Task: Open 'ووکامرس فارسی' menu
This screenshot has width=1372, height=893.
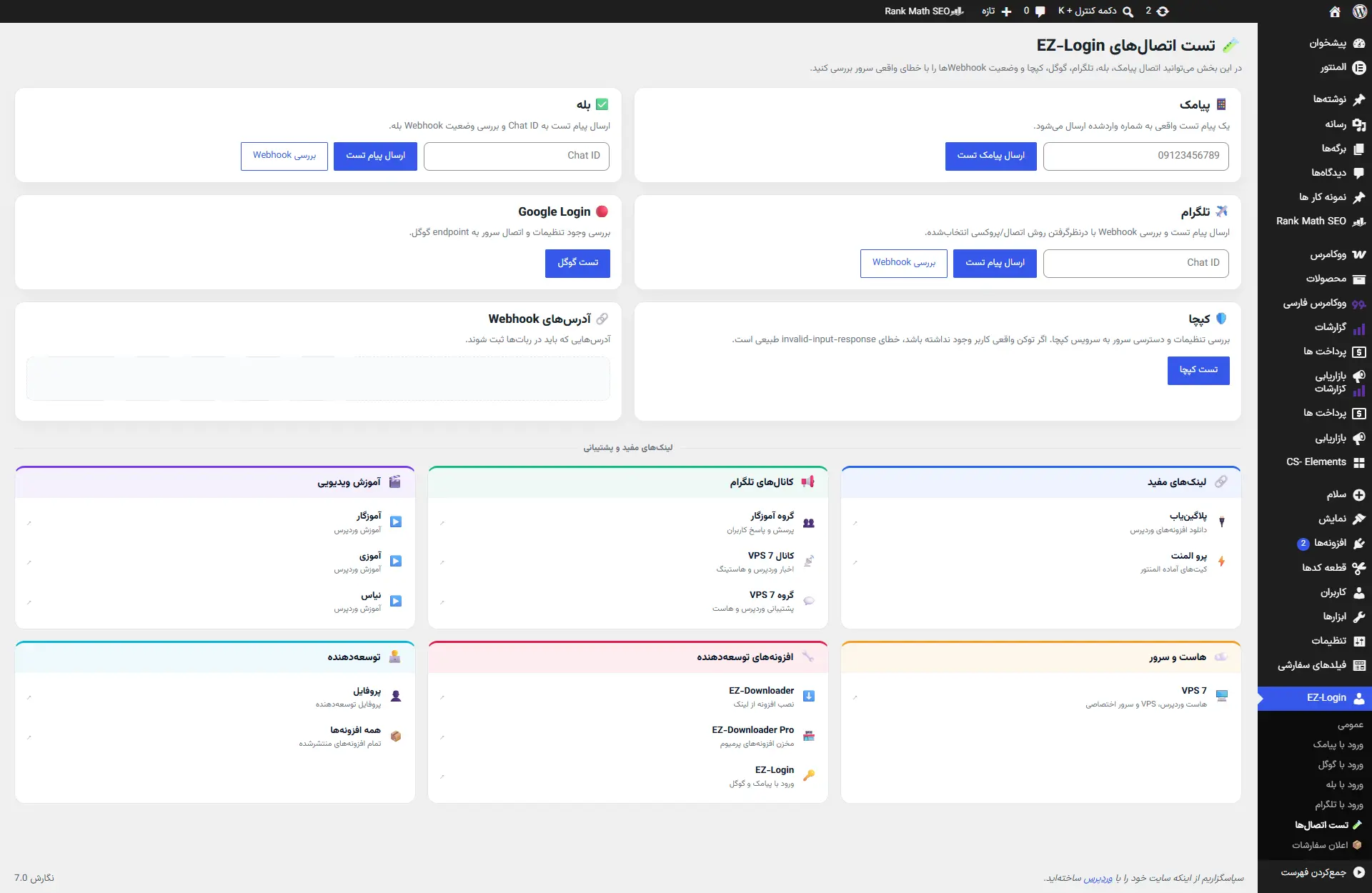Action: pos(1315,304)
